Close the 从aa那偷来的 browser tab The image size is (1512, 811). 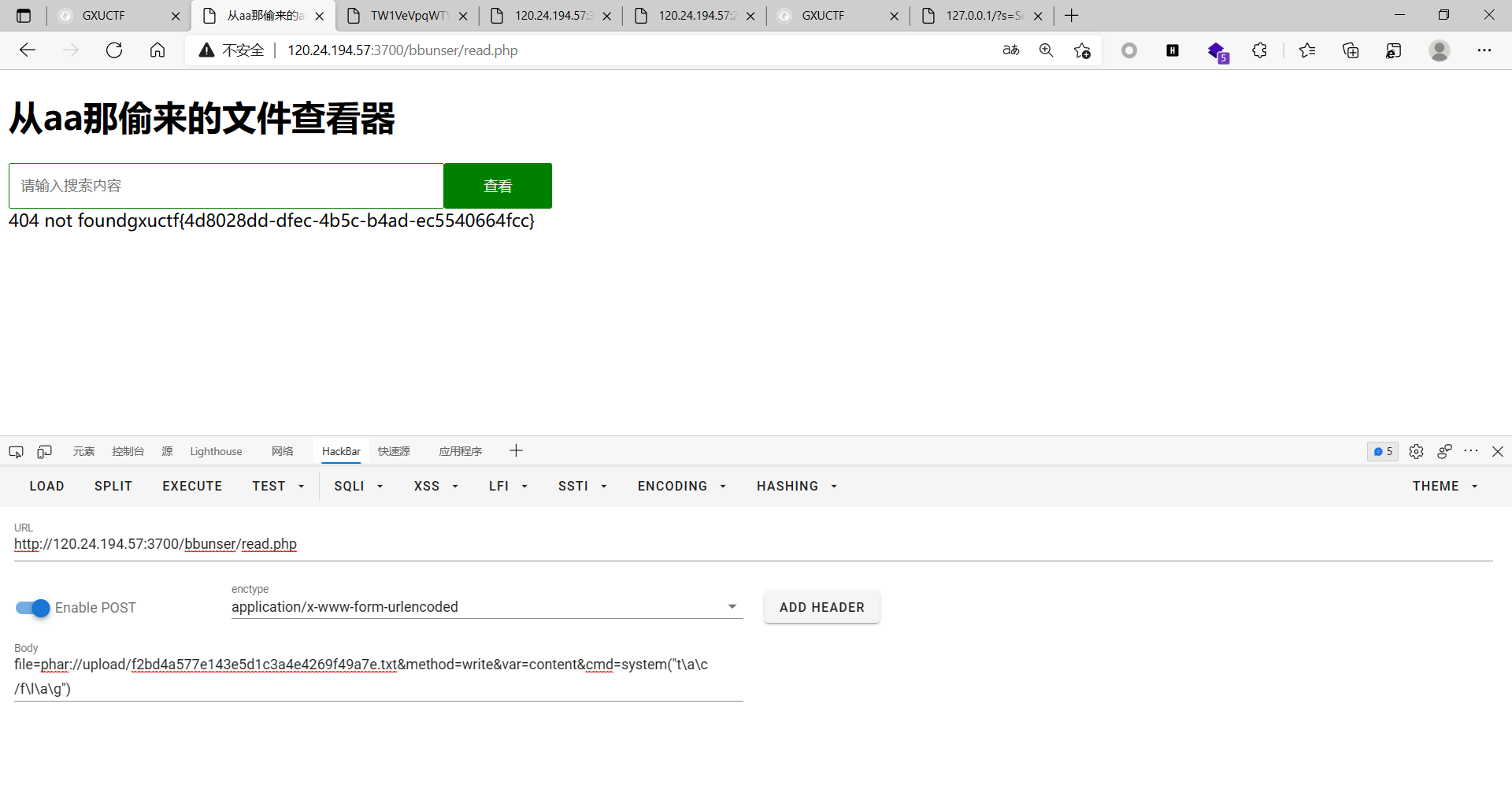click(x=319, y=16)
